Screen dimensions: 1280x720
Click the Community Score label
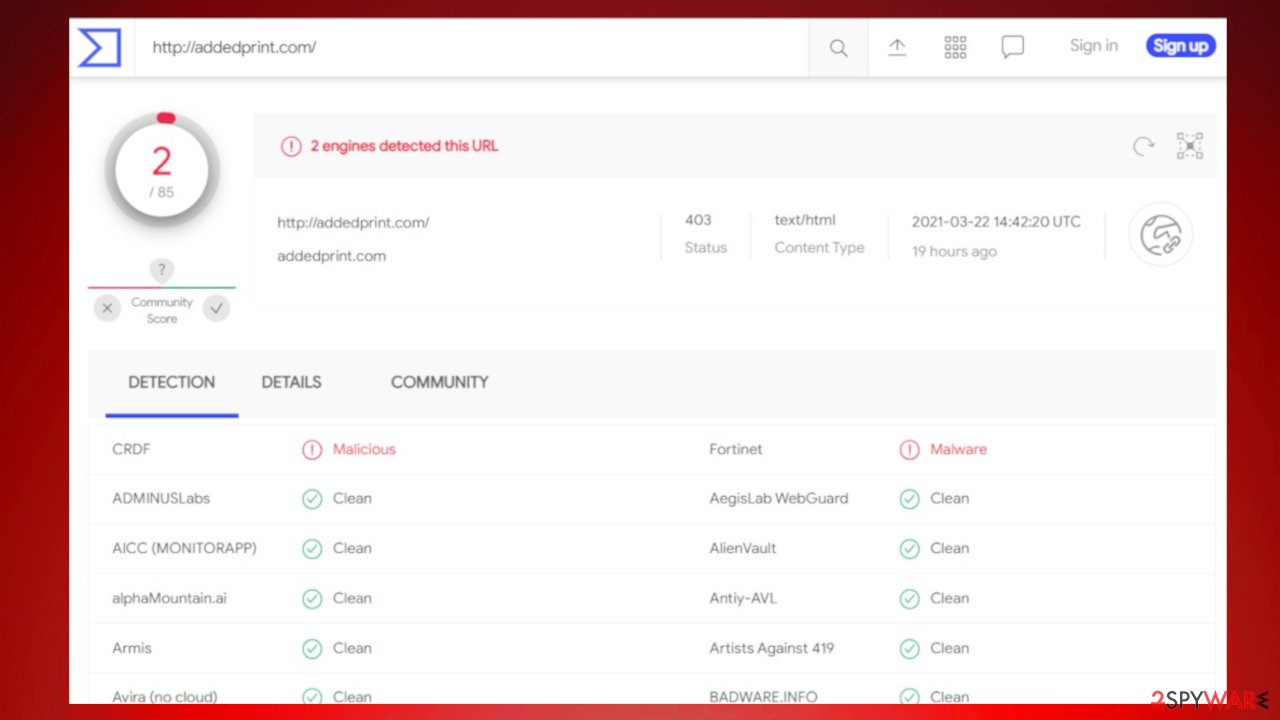click(162, 310)
